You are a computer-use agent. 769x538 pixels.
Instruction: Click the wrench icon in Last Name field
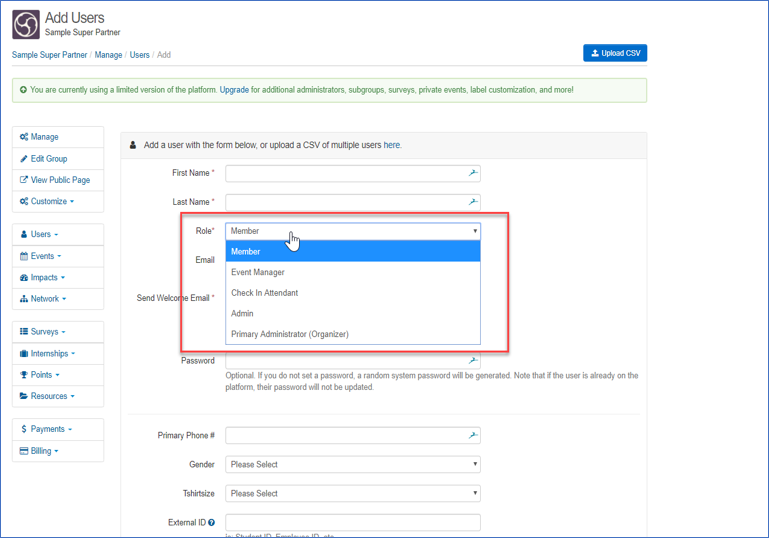(473, 202)
